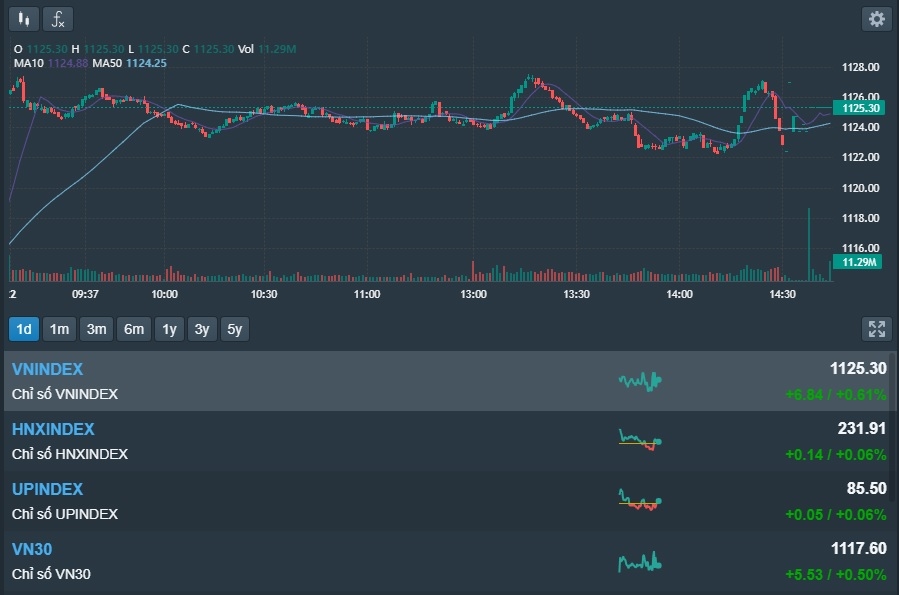Select the 6m time range

pos(133,329)
